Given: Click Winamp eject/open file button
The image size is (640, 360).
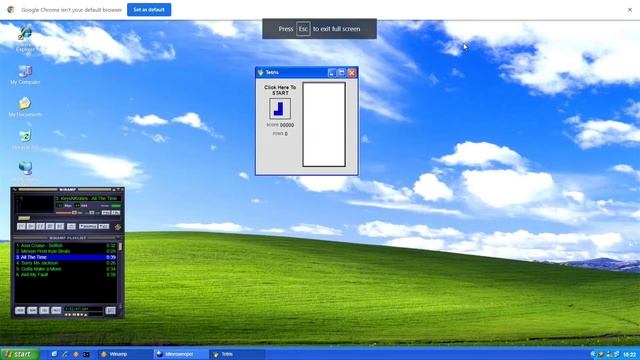Looking at the screenshot, I should pos(71,227).
